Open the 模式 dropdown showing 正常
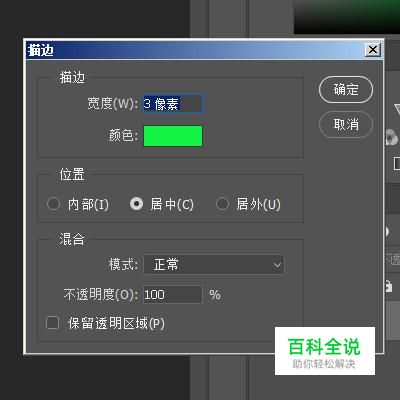The width and height of the screenshot is (400, 400). 214,265
